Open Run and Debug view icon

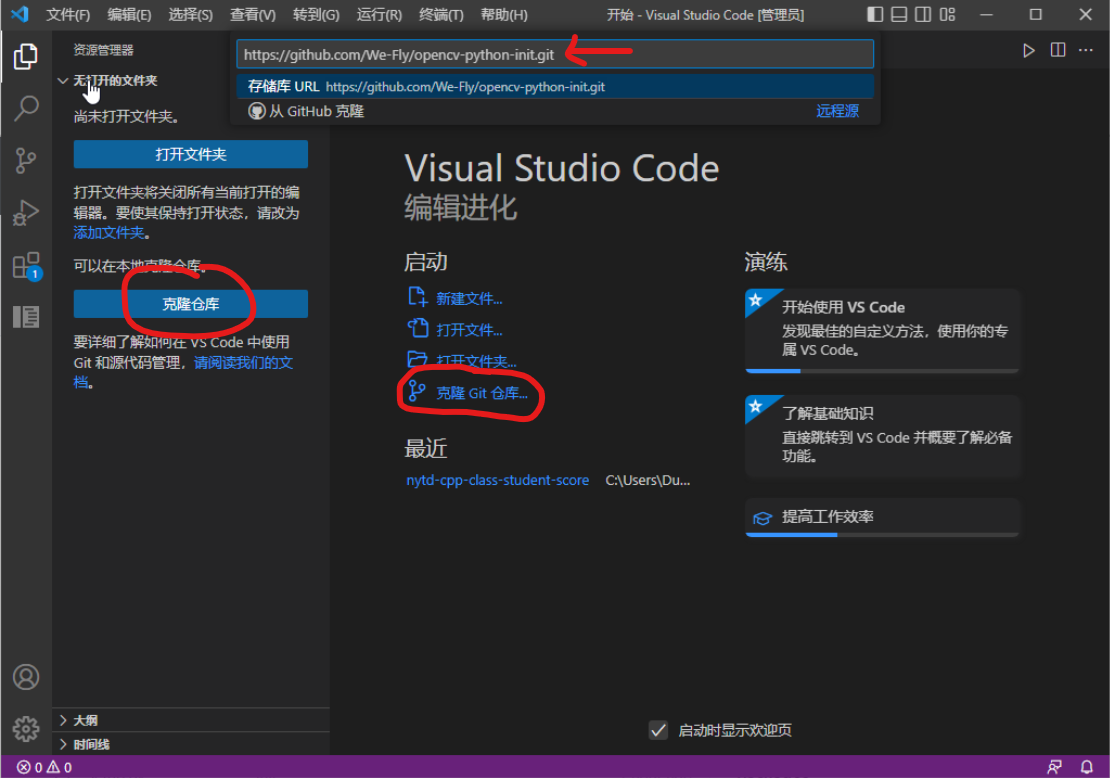26,212
